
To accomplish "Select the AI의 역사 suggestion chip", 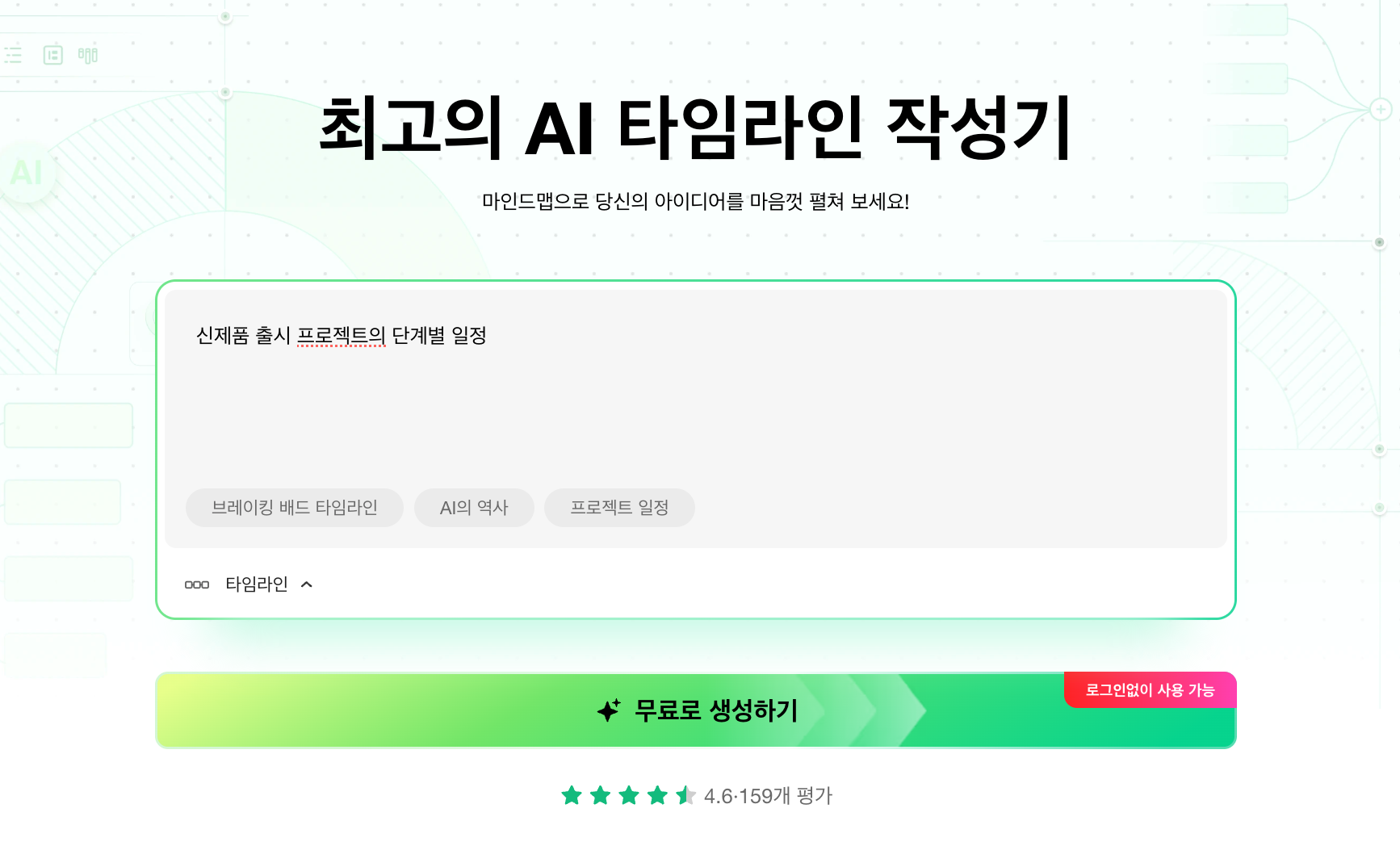I will pos(474,508).
